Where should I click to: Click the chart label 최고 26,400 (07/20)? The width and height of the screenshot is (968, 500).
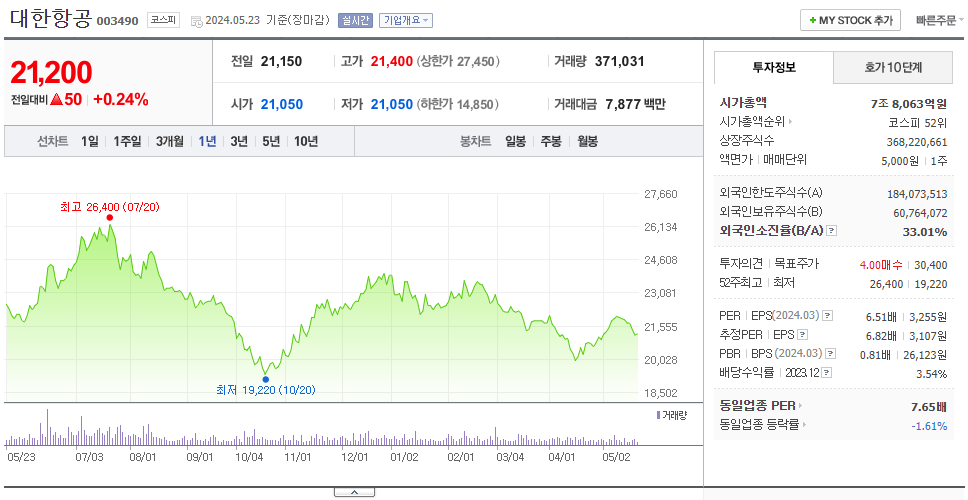point(110,207)
